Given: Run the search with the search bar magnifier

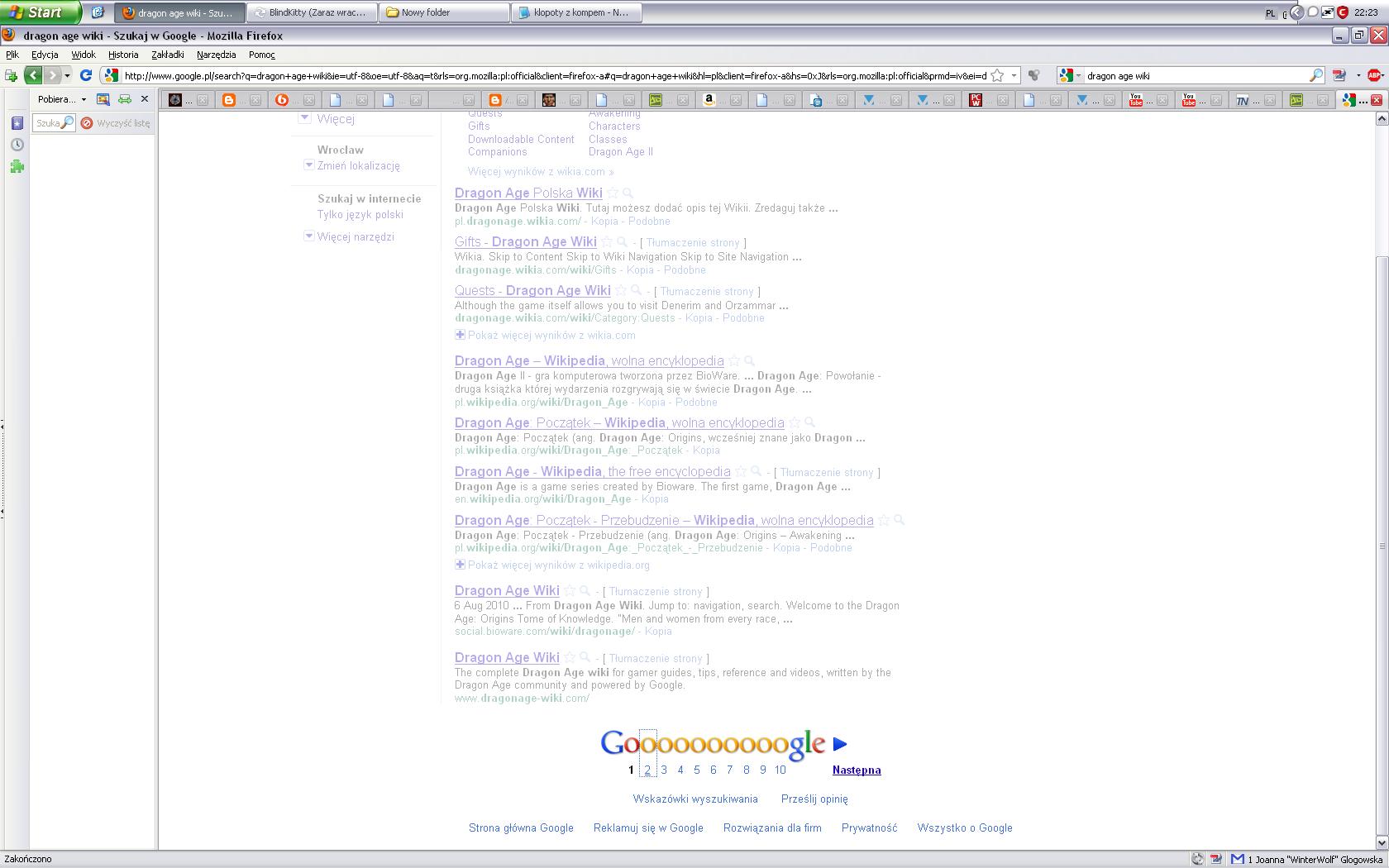Looking at the screenshot, I should pyautogui.click(x=1315, y=75).
